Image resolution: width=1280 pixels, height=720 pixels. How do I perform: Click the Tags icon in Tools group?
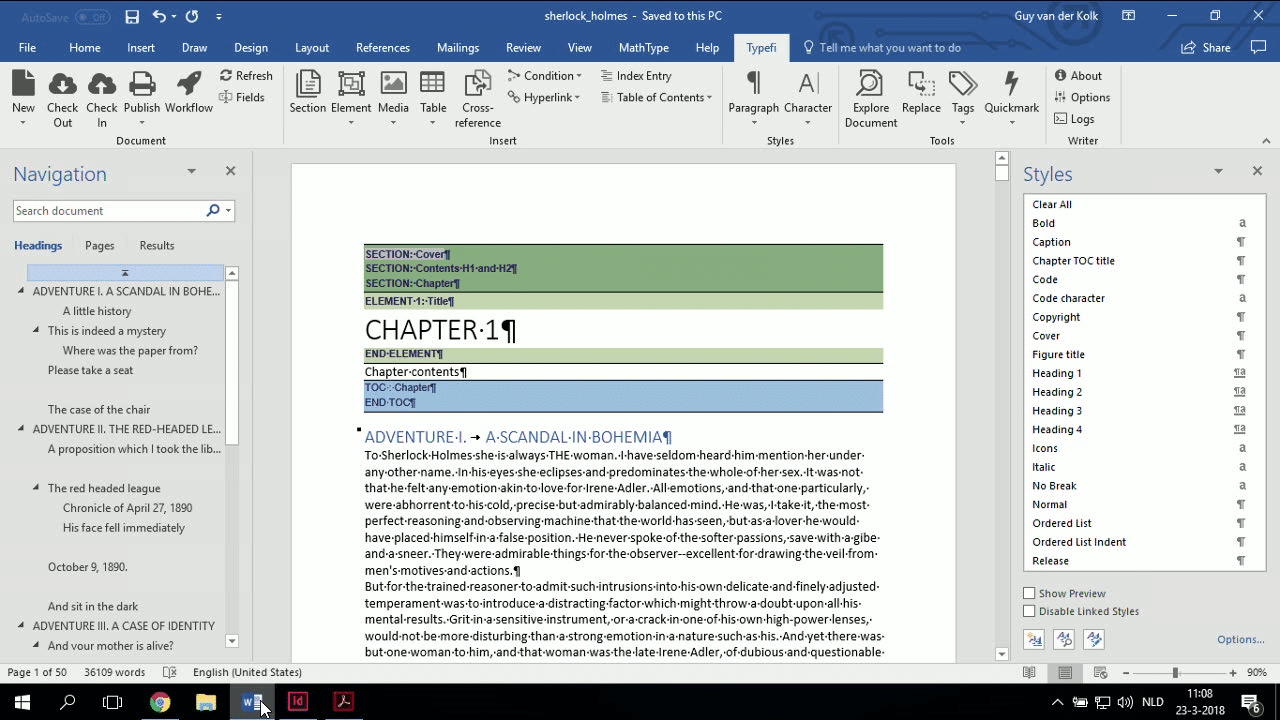(x=963, y=84)
